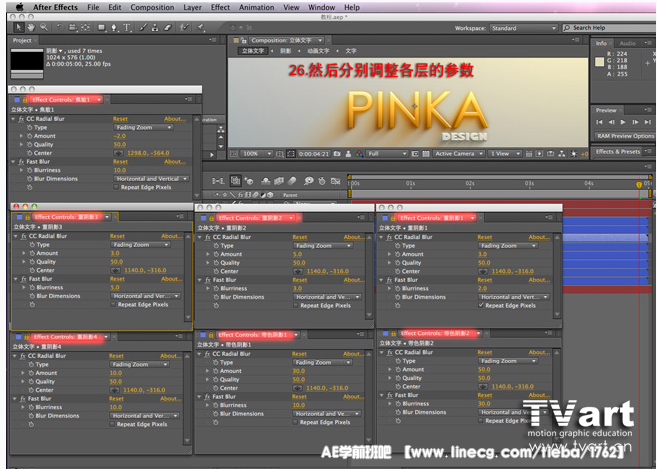Select the Pan Behind tool
657x469 pixels.
[x=85, y=27]
